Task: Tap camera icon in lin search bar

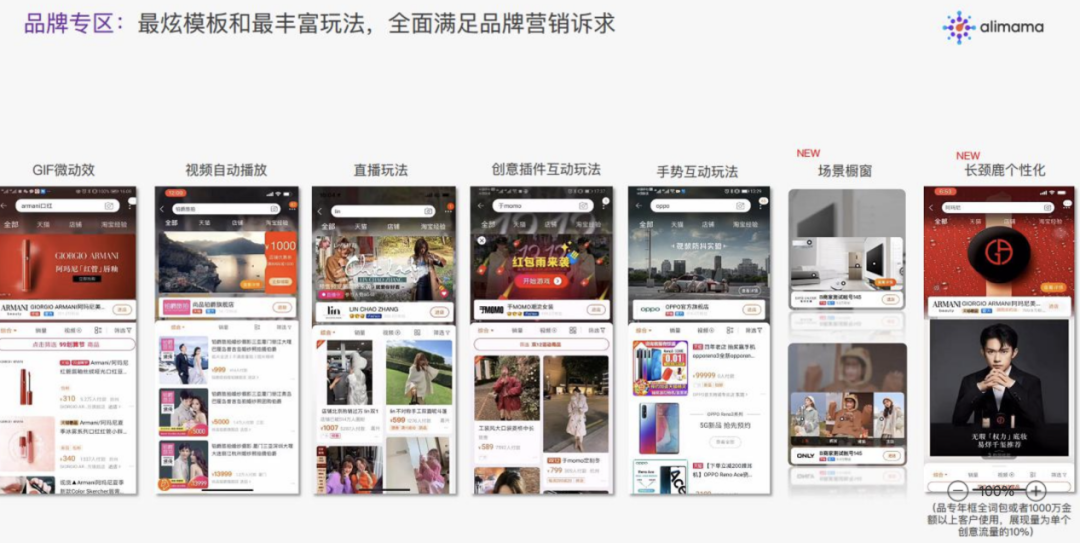Action: pos(428,211)
